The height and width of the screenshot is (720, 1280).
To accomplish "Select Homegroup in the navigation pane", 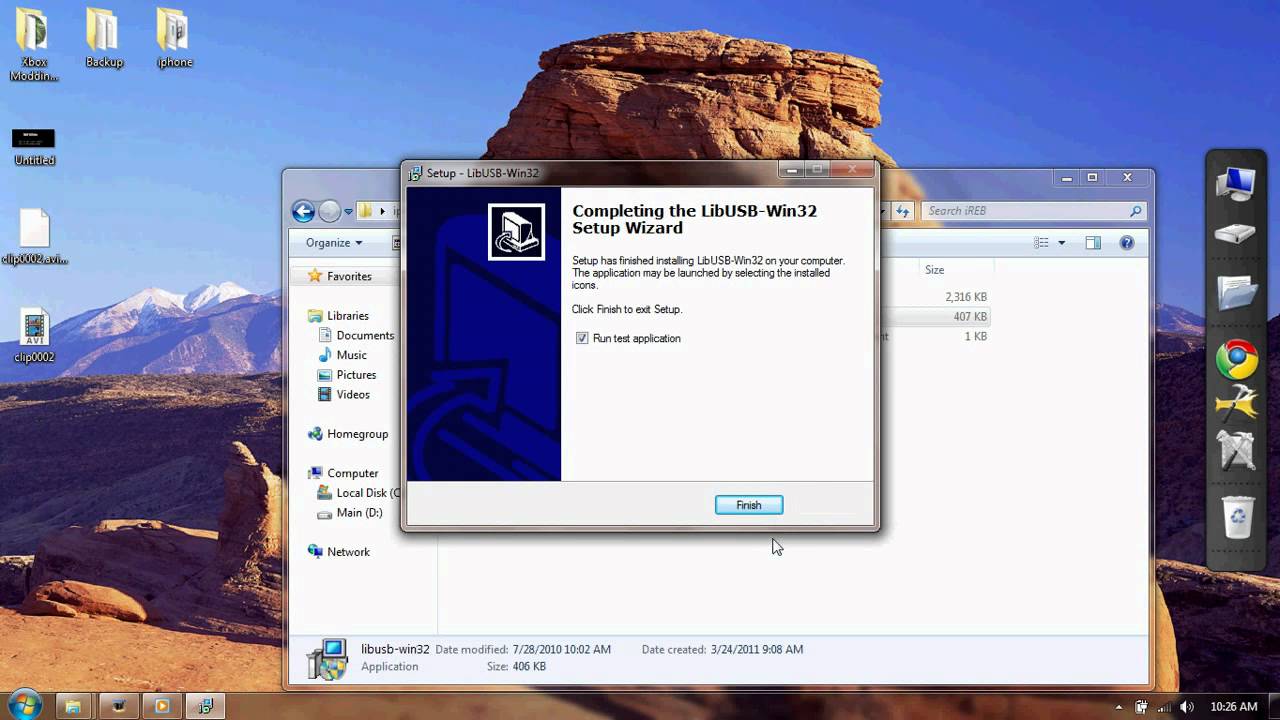I will (347, 434).
